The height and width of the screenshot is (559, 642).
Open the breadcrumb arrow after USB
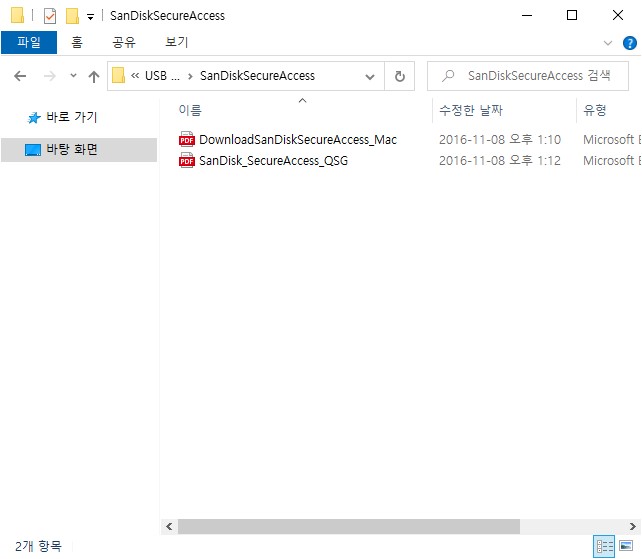[190, 76]
